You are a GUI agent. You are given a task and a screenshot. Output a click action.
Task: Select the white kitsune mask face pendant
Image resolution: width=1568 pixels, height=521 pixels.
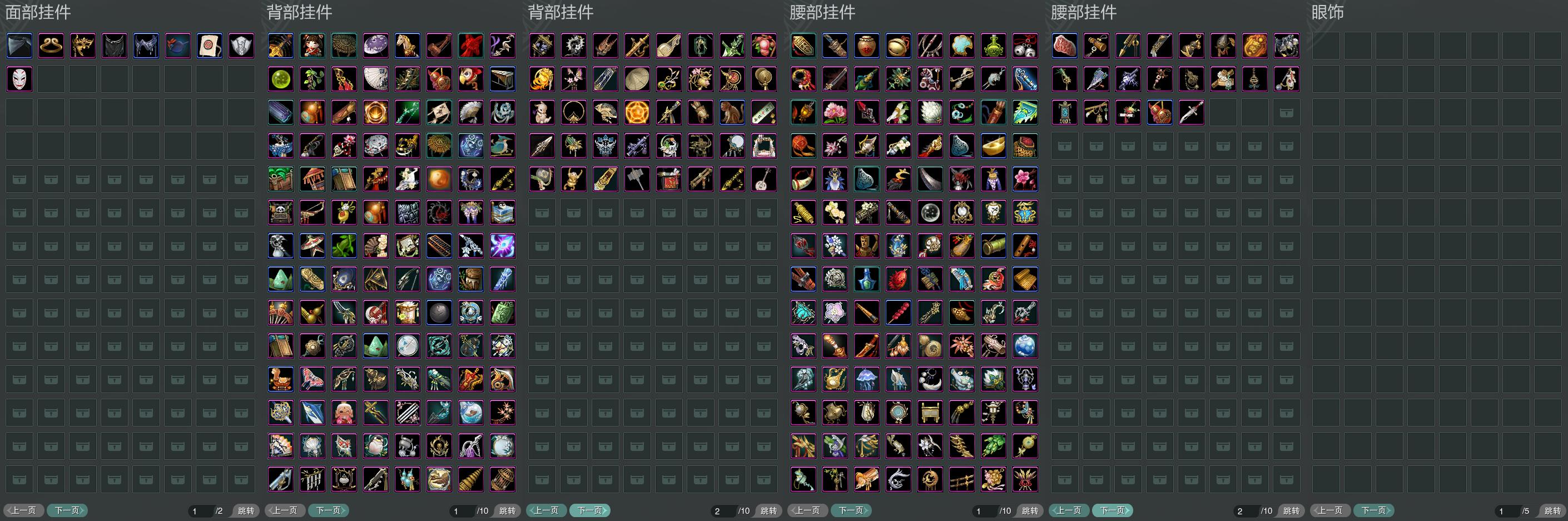19,79
